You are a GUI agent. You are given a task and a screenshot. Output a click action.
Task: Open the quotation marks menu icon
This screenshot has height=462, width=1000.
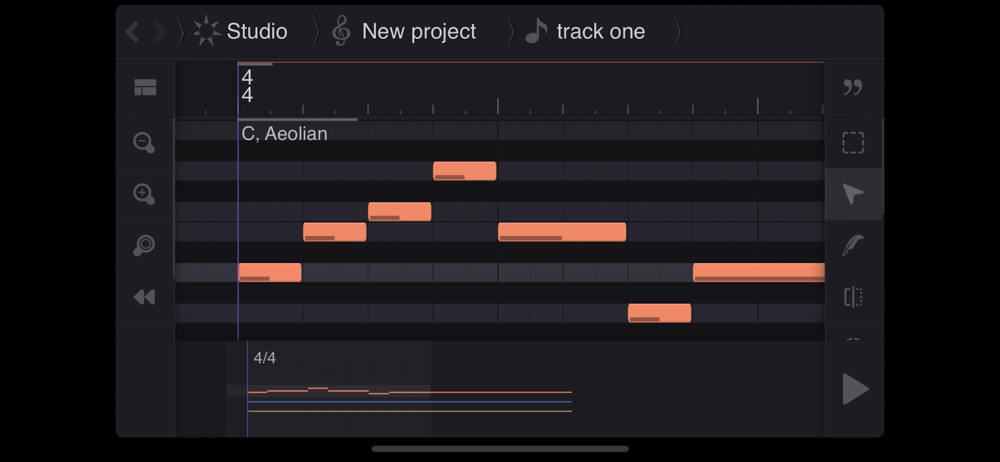point(853,88)
